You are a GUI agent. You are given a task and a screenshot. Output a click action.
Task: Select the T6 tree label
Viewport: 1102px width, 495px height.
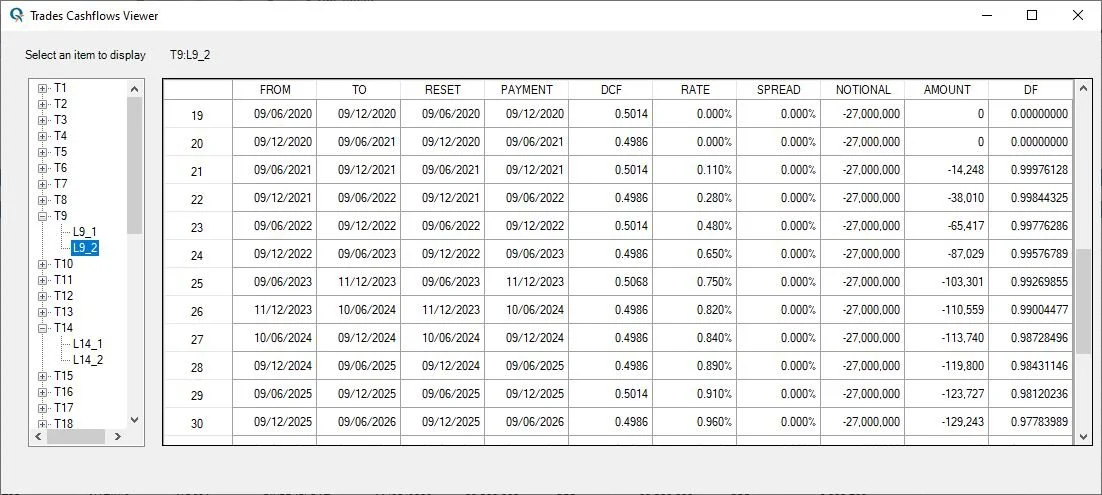[60, 168]
